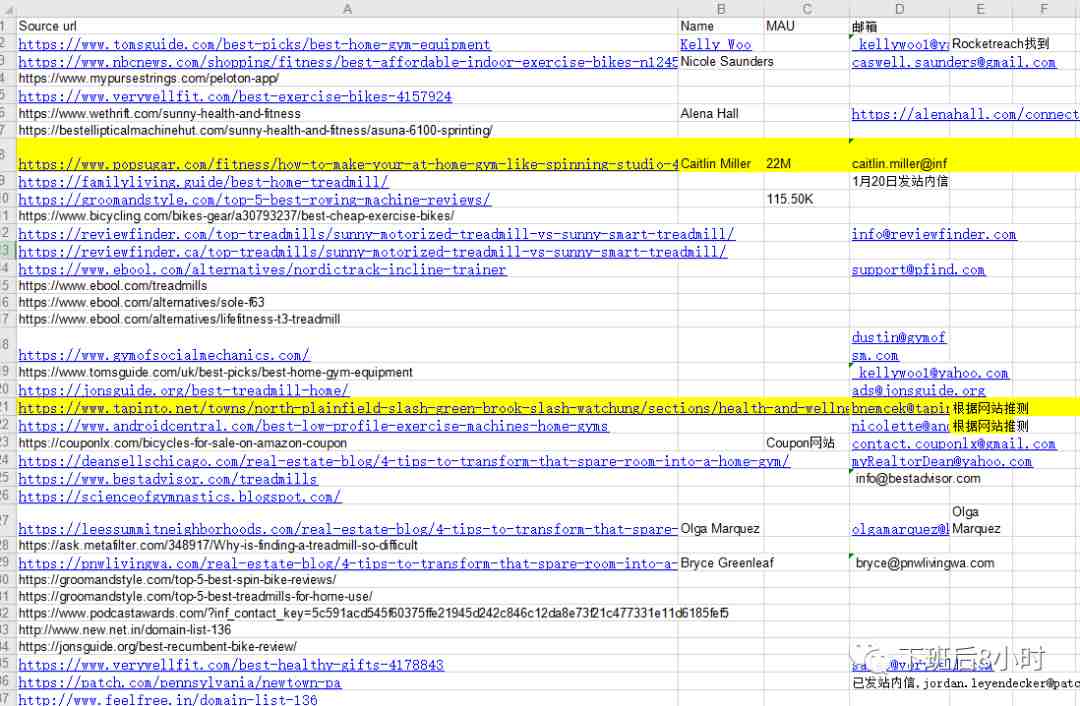Open the tapinto.net link in yellow row
1080x706 pixels.
tap(434, 408)
